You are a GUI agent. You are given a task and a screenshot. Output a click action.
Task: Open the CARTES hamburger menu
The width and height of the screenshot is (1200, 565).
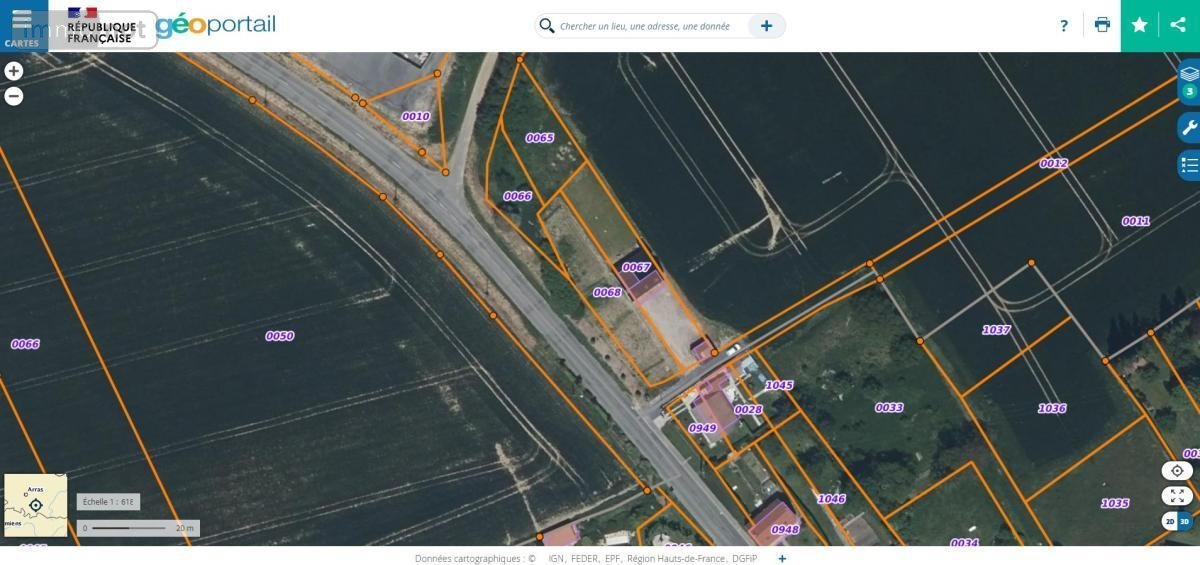coord(22,25)
